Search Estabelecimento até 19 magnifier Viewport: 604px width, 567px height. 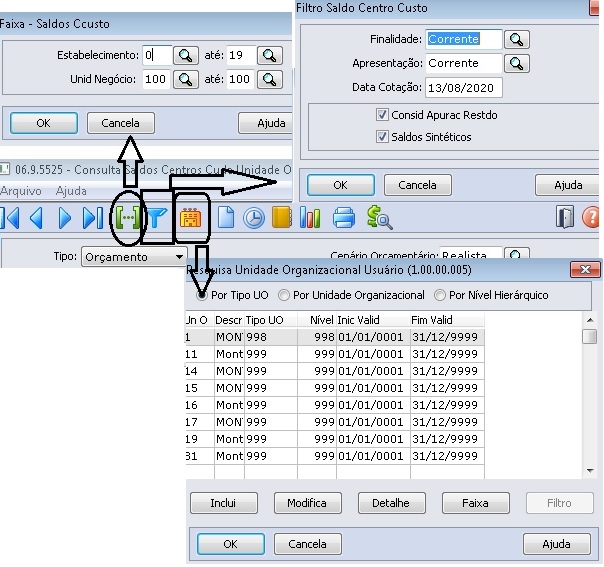(x=270, y=55)
